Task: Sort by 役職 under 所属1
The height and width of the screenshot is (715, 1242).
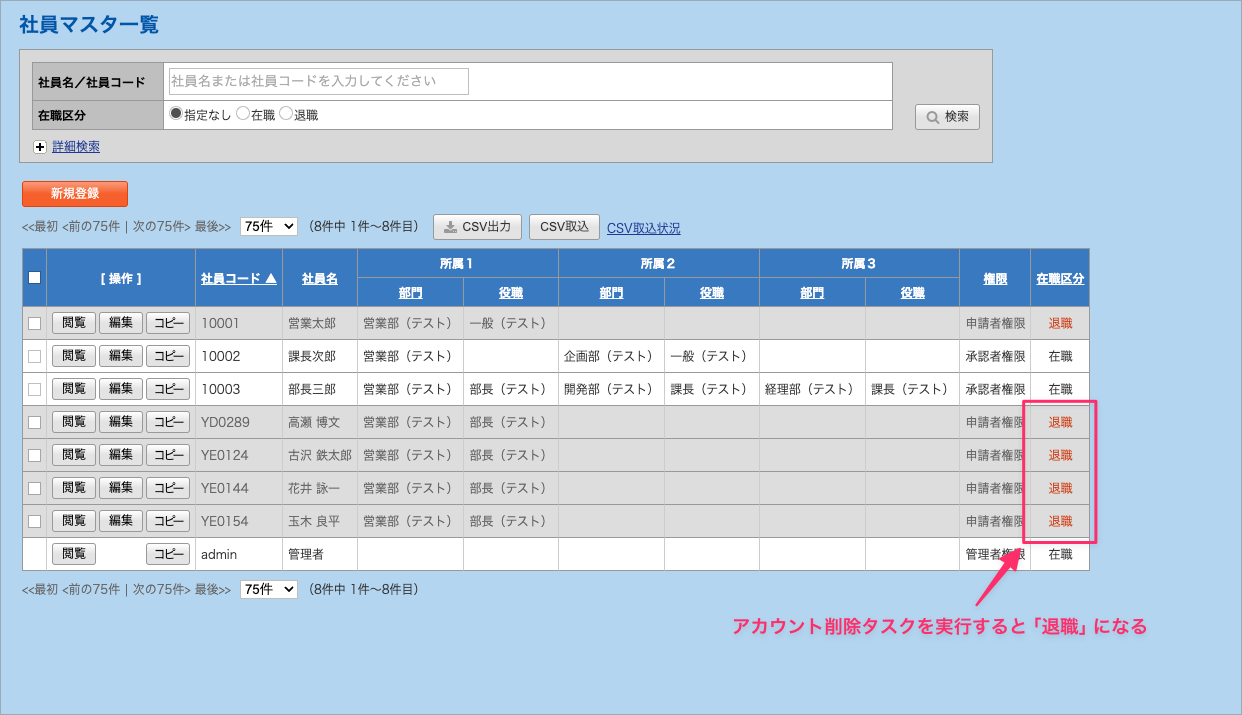Action: coord(511,293)
